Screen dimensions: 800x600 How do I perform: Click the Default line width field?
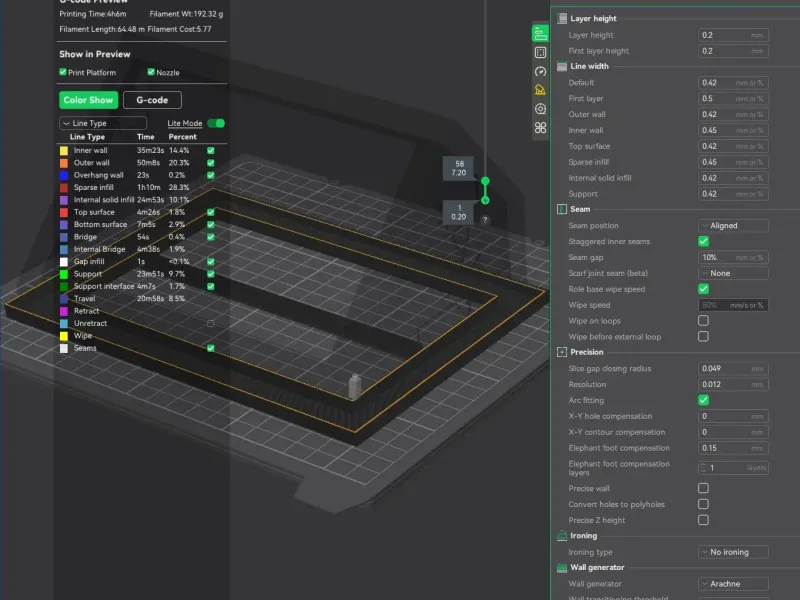coord(733,83)
